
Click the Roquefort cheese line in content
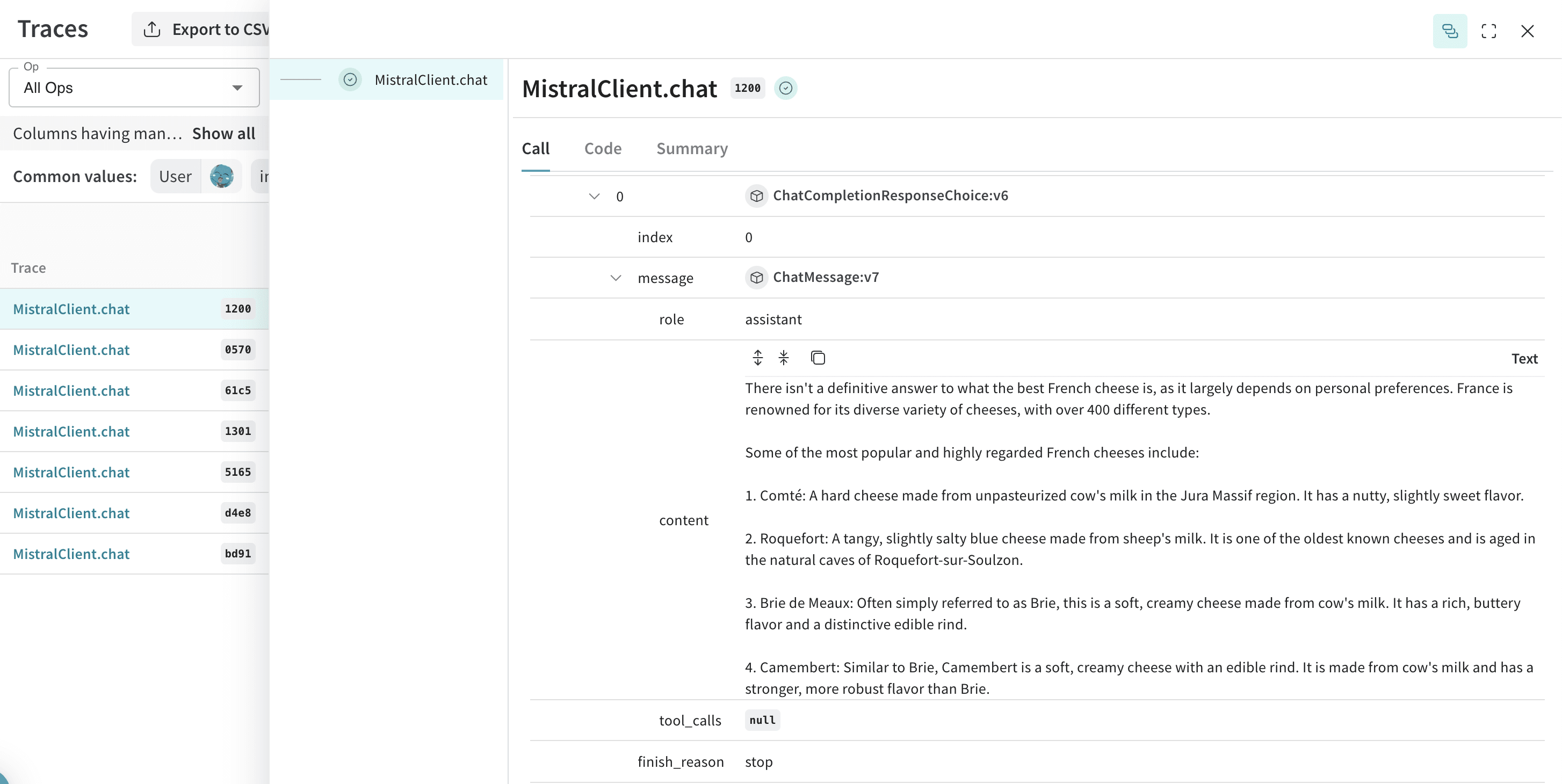(x=1140, y=549)
